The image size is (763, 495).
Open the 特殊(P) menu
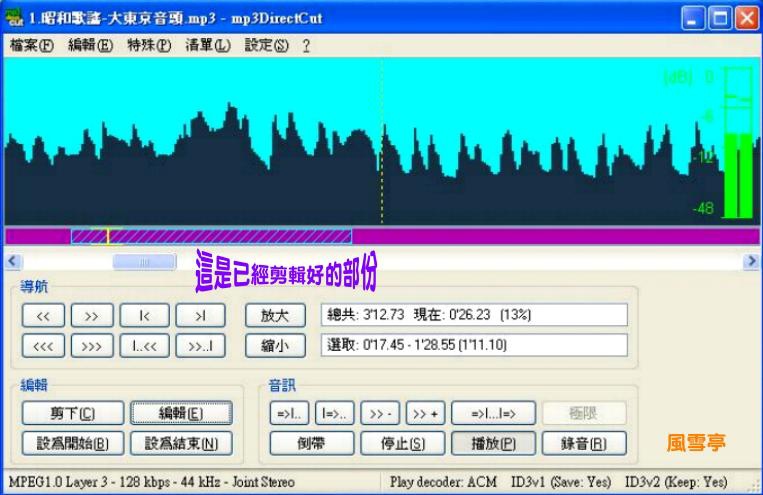(x=149, y=45)
